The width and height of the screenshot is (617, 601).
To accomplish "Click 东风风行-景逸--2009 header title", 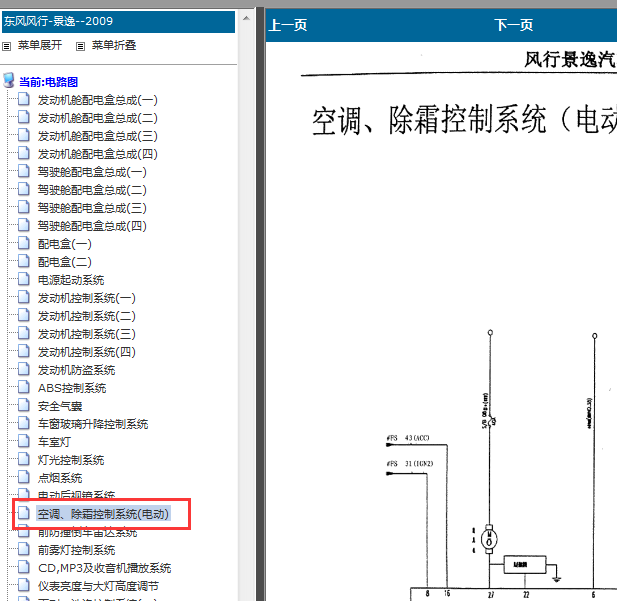I will pyautogui.click(x=58, y=21).
